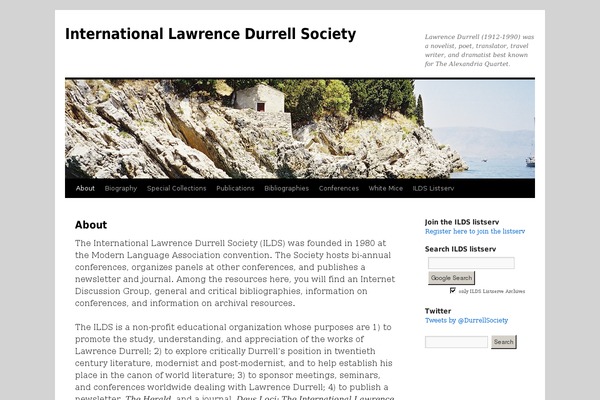Click the Twitter sidebar heading
The width and height of the screenshot is (600, 400).
(438, 311)
